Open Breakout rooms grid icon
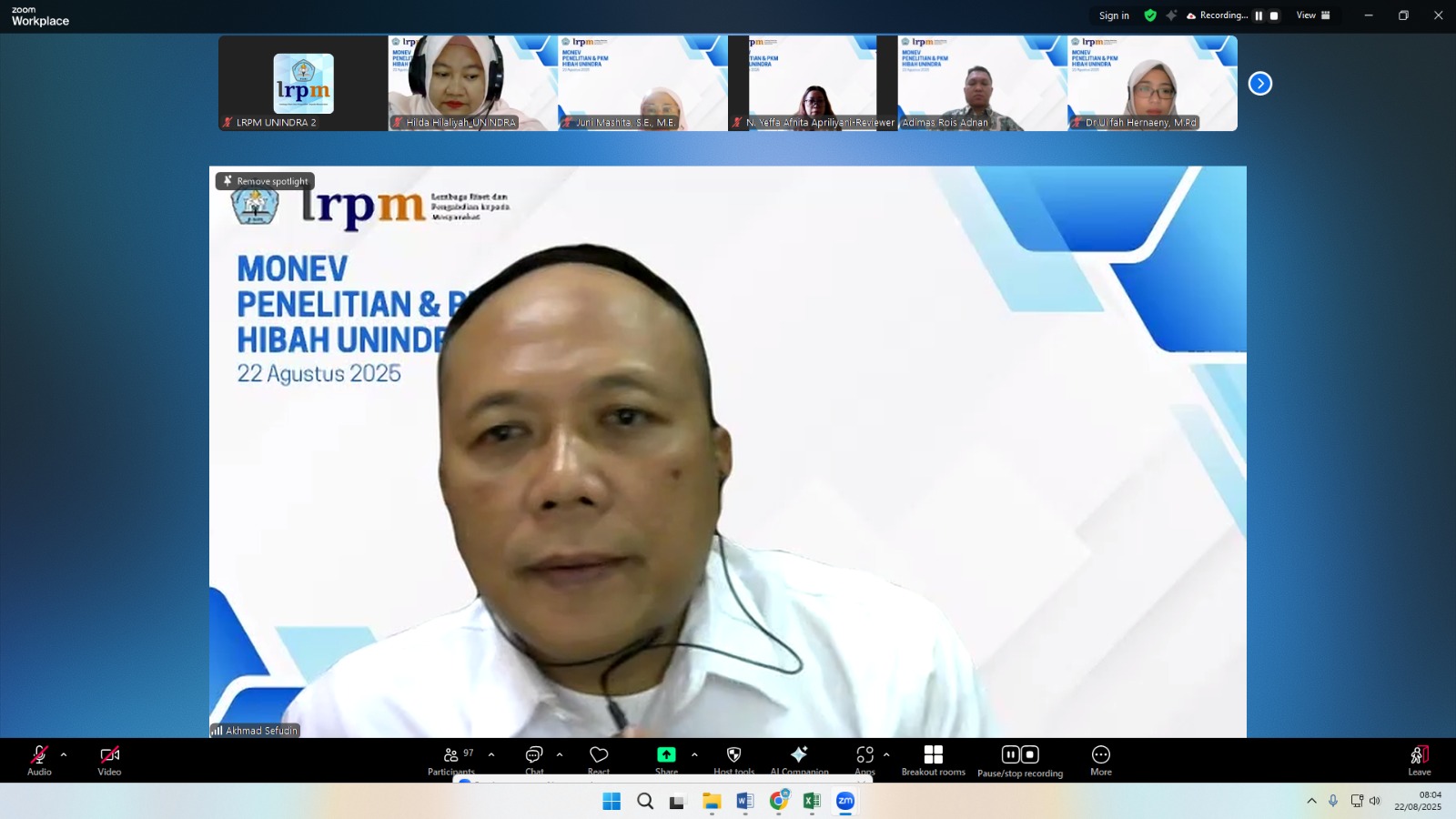 coord(933,755)
